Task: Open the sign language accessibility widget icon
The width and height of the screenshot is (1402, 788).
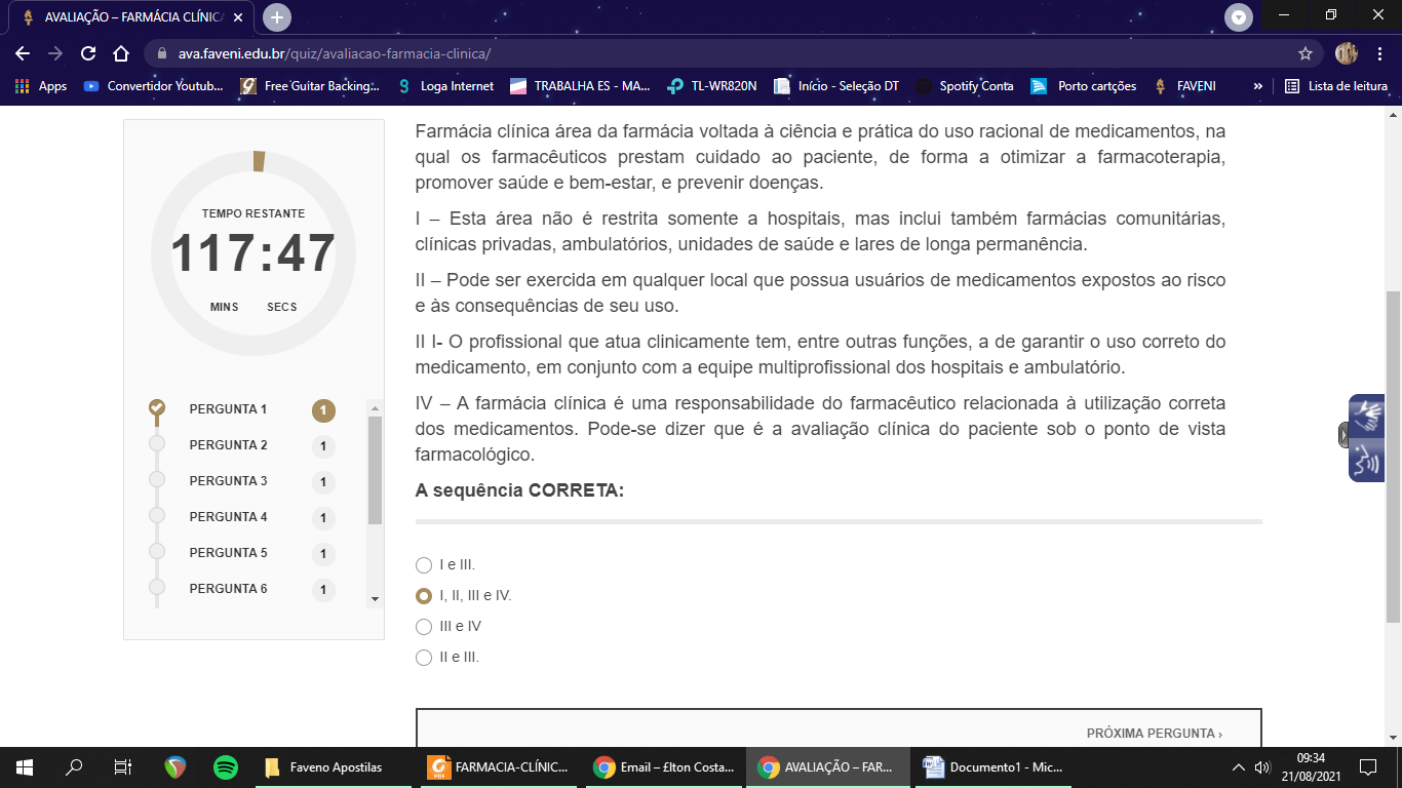Action: [x=1367, y=415]
